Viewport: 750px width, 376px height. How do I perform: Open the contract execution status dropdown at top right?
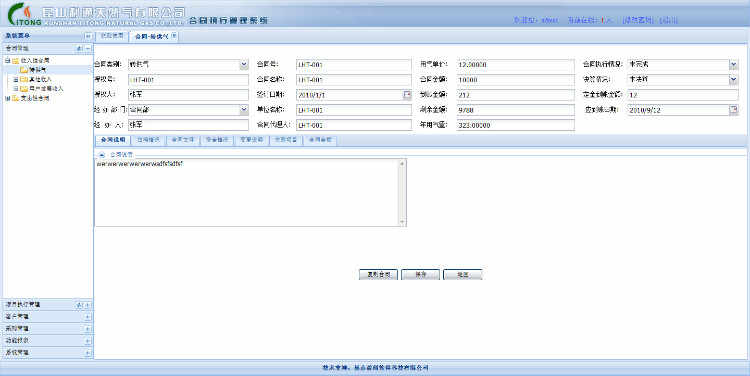pos(734,64)
